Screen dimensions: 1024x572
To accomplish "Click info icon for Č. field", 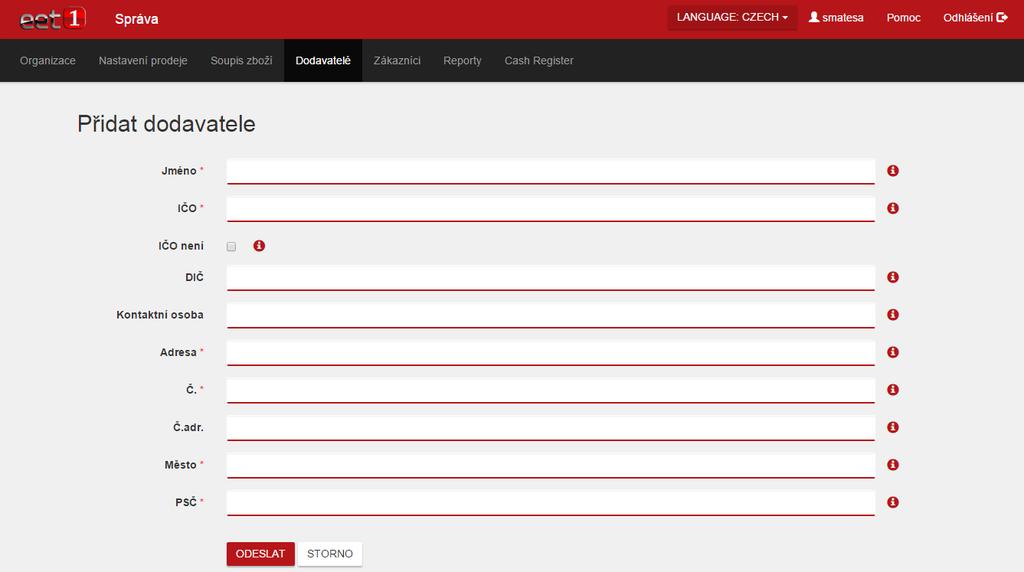I will [893, 390].
